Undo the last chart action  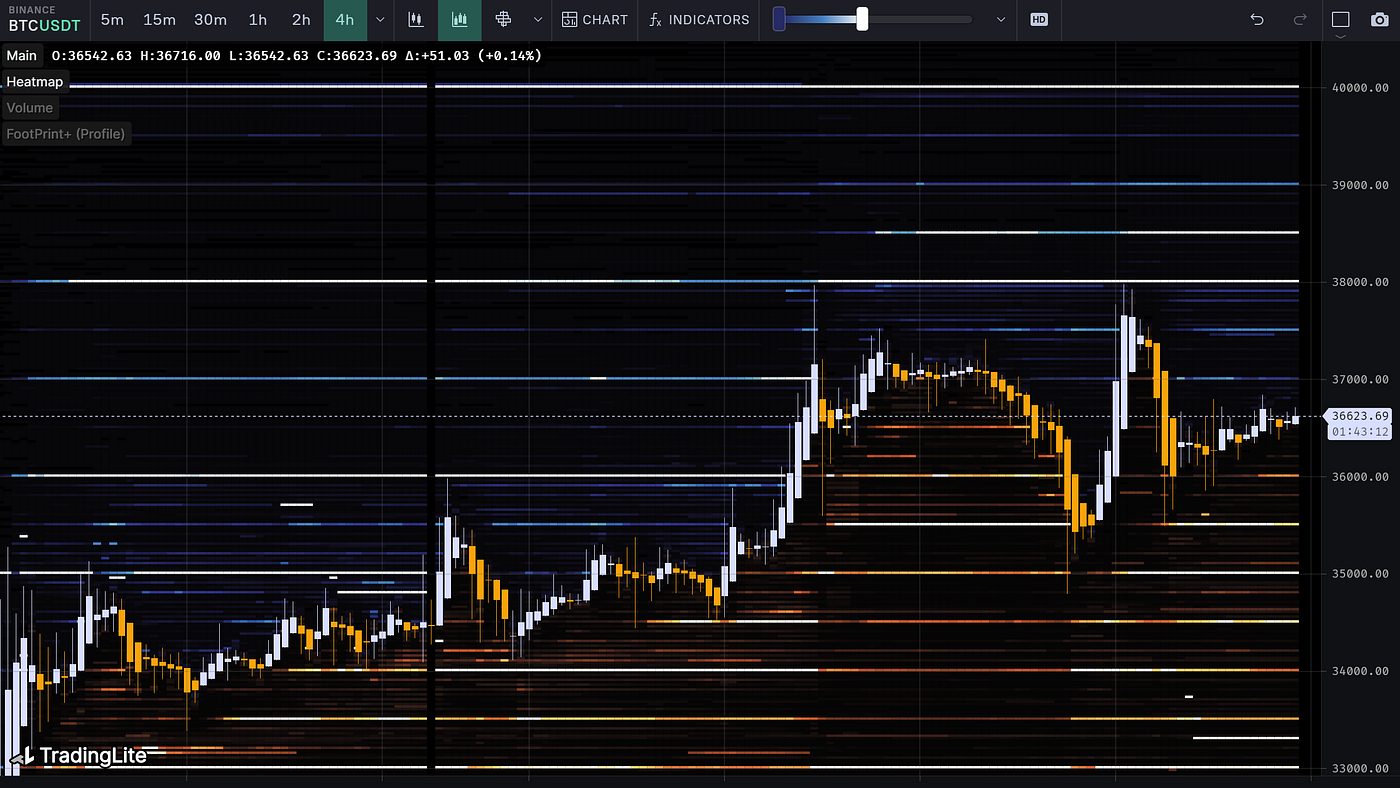(1257, 20)
